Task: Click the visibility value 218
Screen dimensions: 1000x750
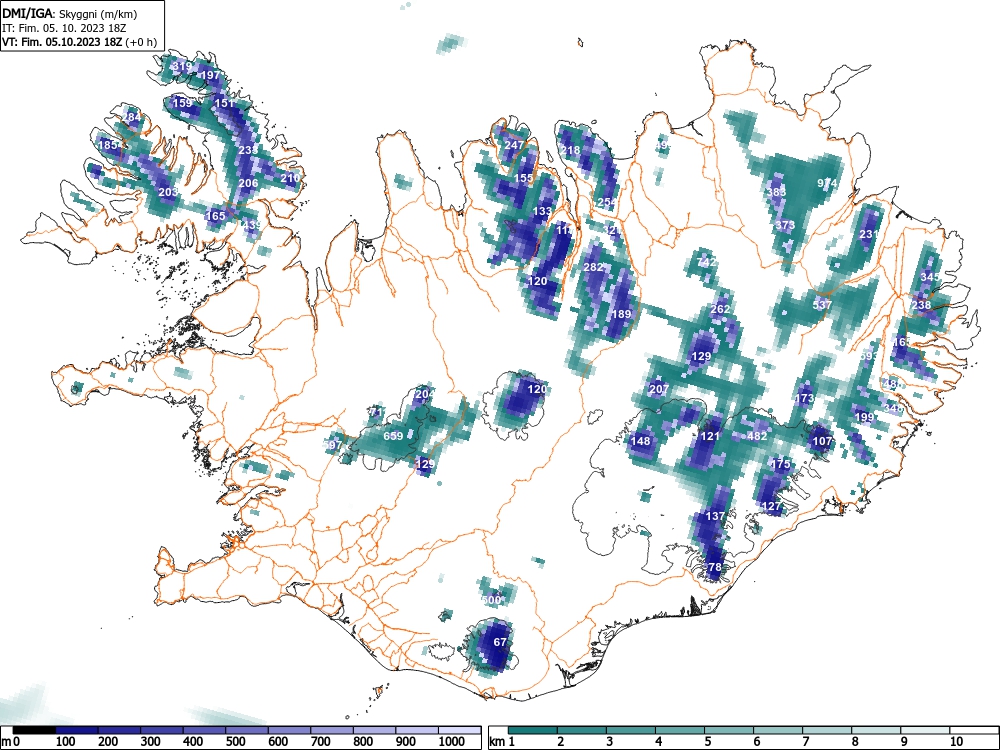Action: tap(570, 151)
